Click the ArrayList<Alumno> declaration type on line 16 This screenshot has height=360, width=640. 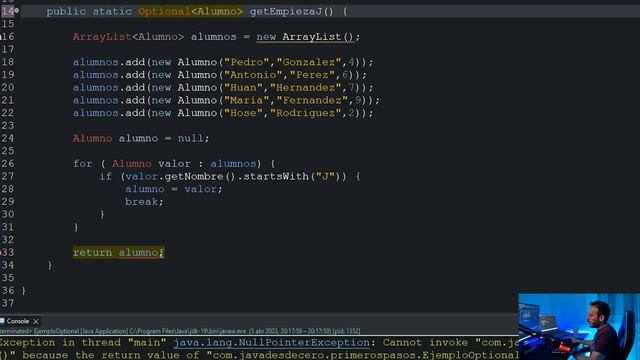tap(128, 37)
